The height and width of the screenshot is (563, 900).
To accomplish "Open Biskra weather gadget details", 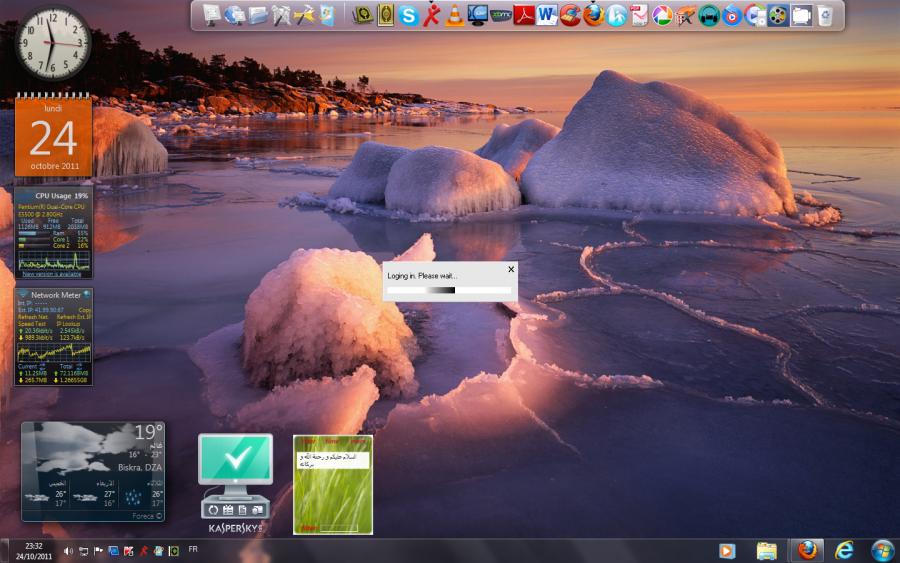I will (93, 472).
